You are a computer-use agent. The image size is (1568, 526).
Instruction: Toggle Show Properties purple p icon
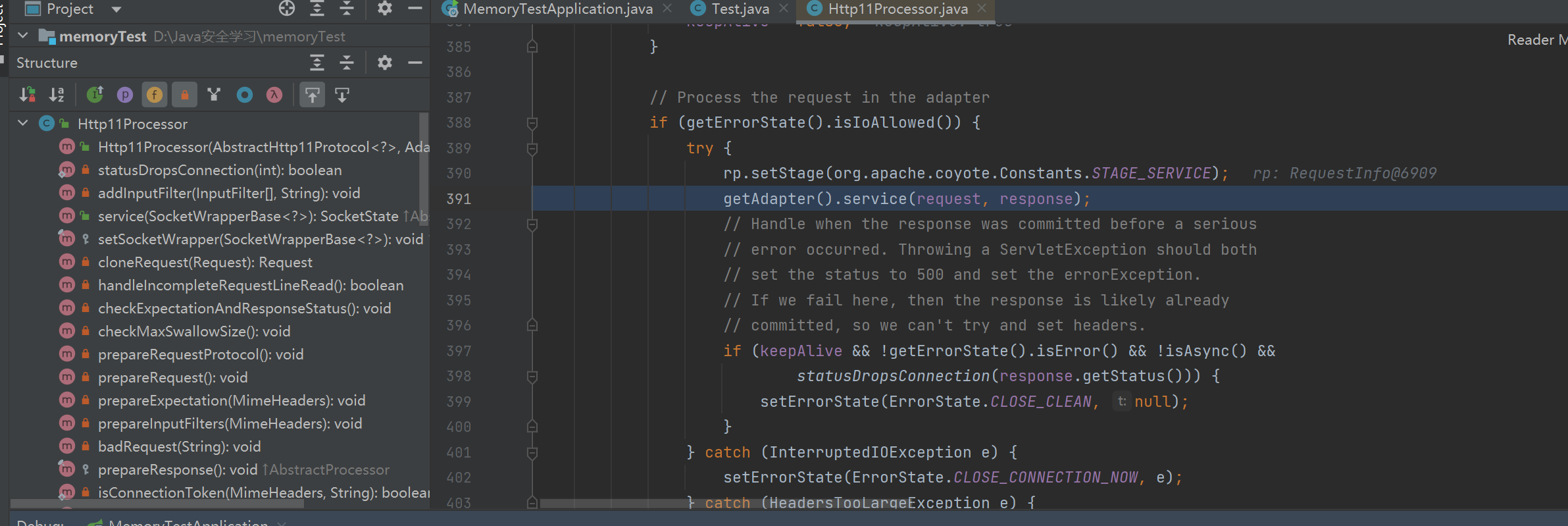125,95
